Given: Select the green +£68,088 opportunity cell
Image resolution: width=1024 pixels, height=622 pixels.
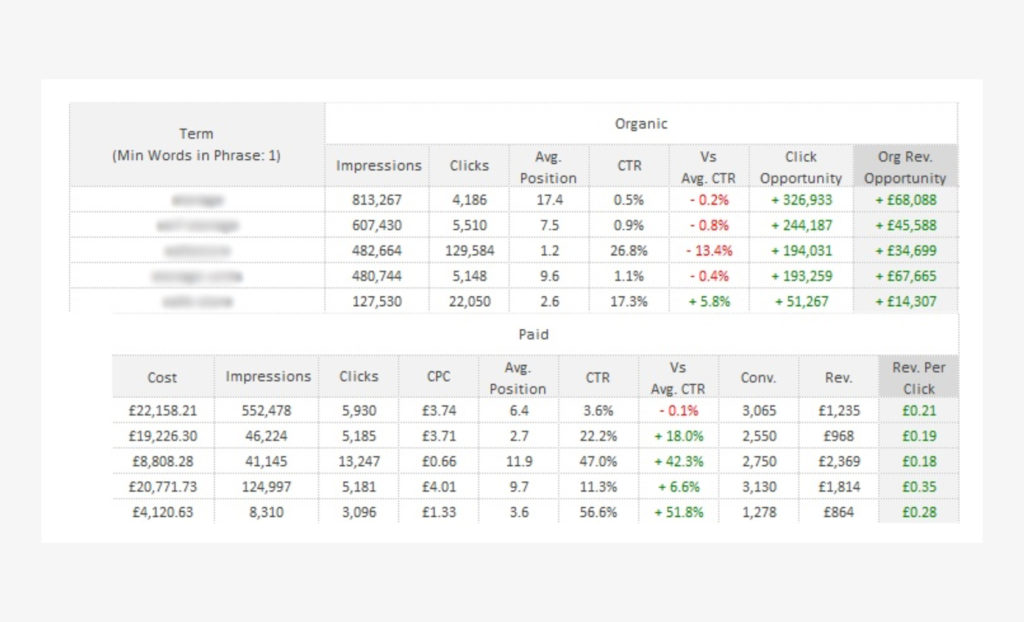Looking at the screenshot, I should tap(904, 200).
